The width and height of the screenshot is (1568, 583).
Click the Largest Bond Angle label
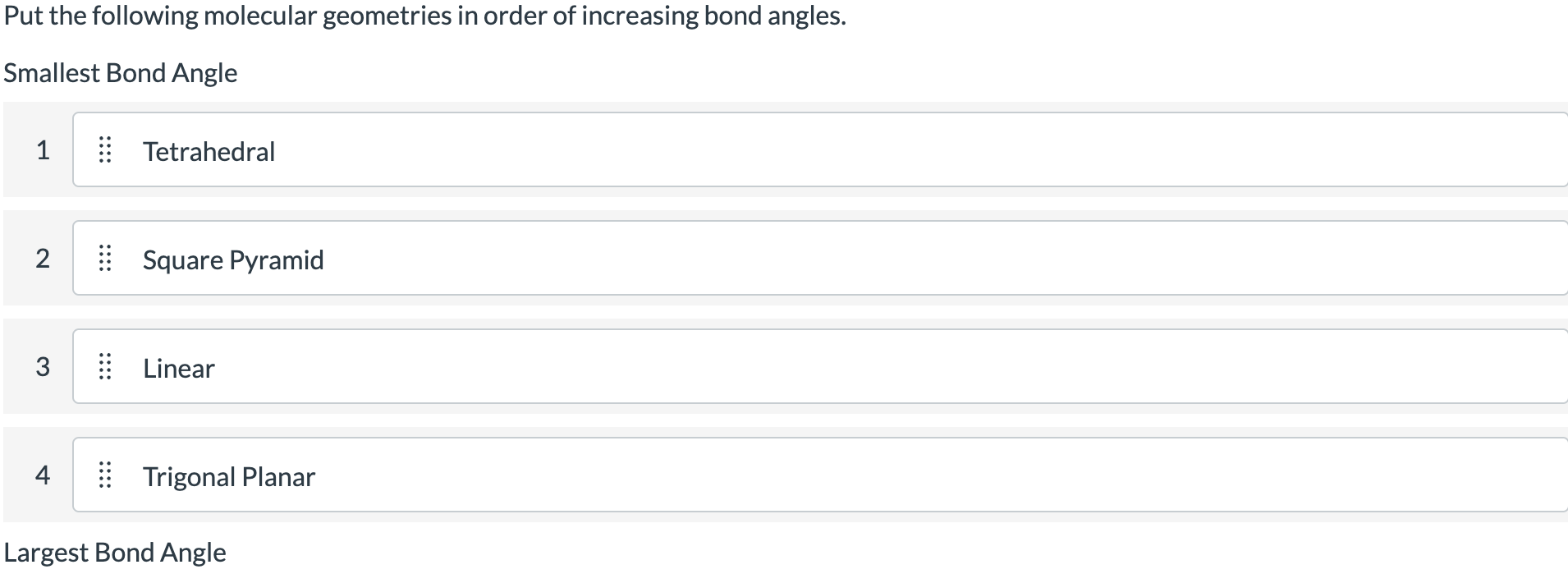click(114, 553)
